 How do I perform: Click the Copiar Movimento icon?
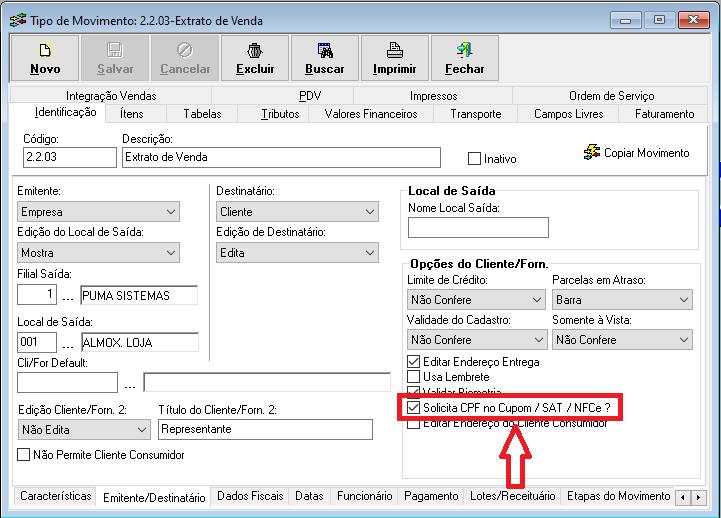point(591,153)
